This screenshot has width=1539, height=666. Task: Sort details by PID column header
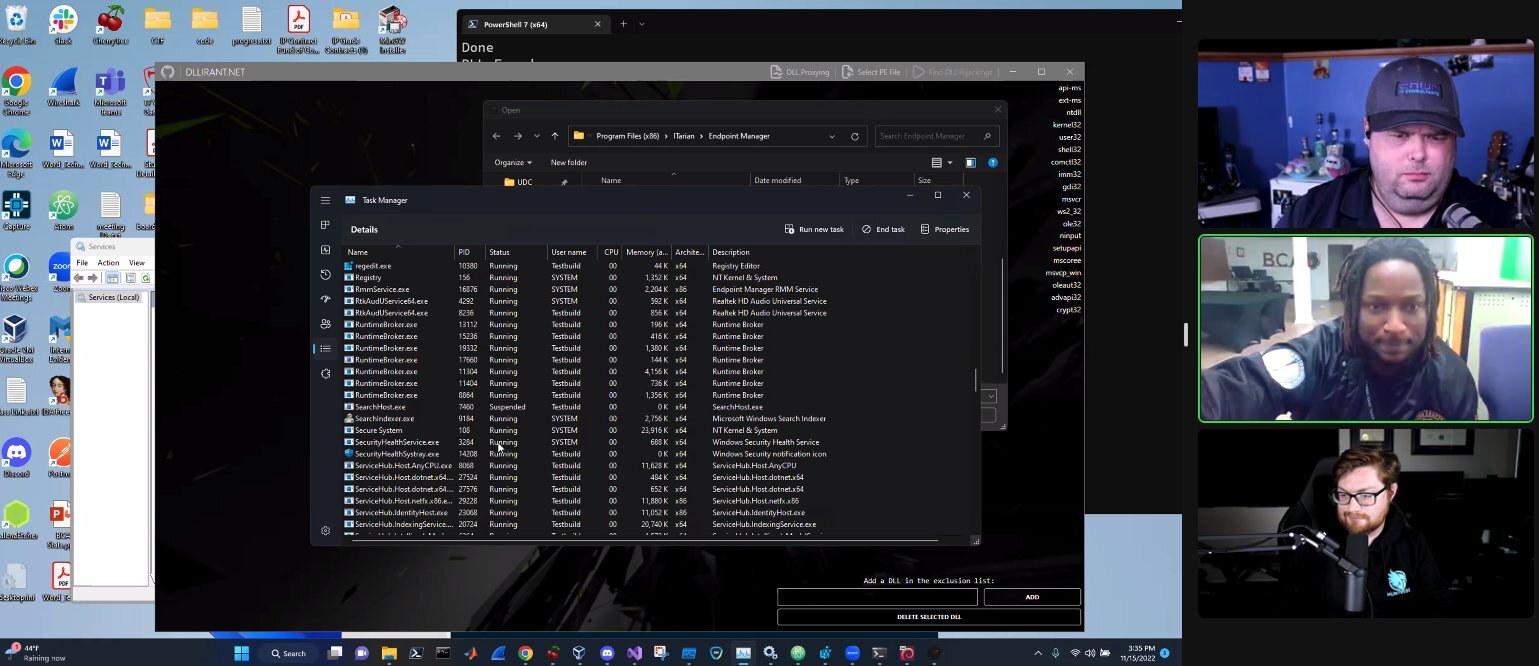[464, 252]
